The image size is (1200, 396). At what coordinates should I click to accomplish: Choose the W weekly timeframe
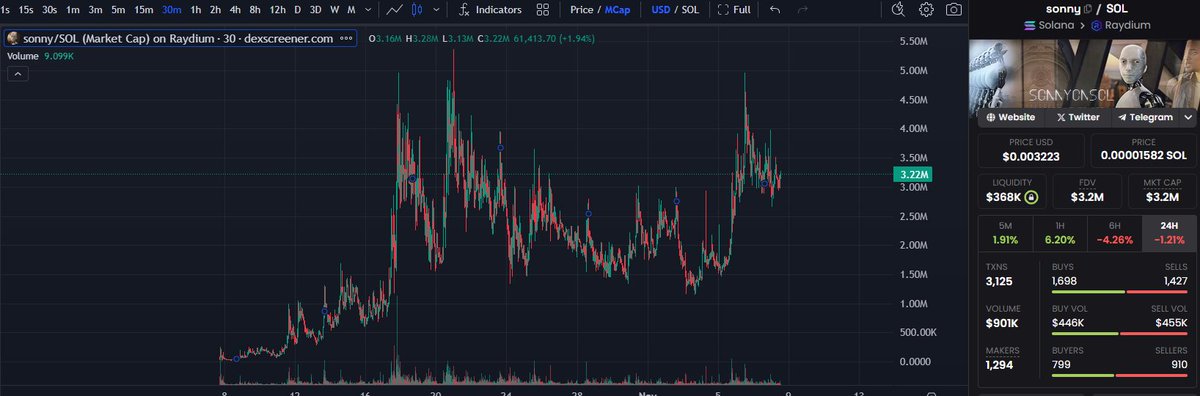(x=334, y=9)
